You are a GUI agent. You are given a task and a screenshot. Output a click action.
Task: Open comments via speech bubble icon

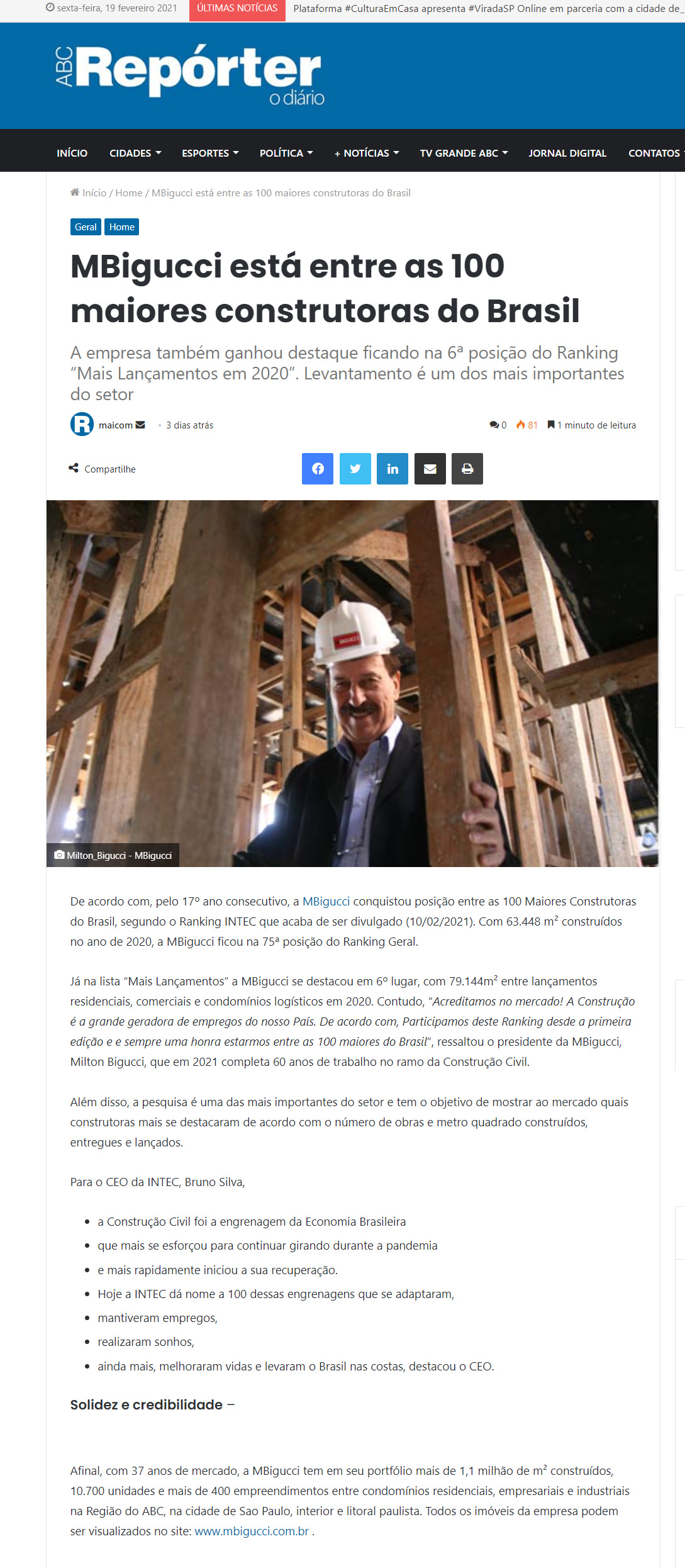click(x=494, y=425)
